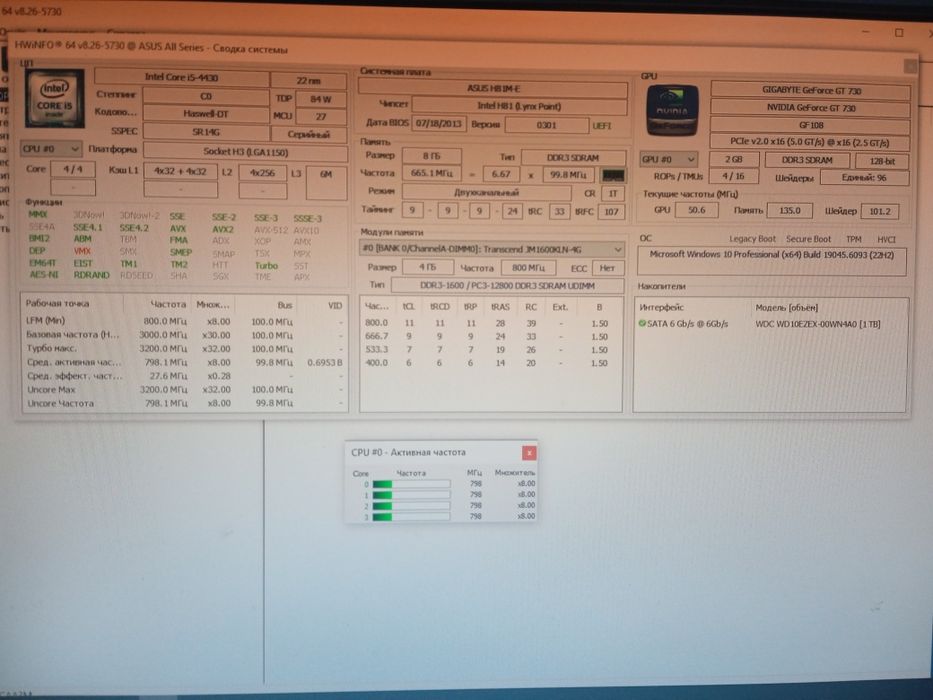Click the Core 0 frequency bar

click(411, 484)
